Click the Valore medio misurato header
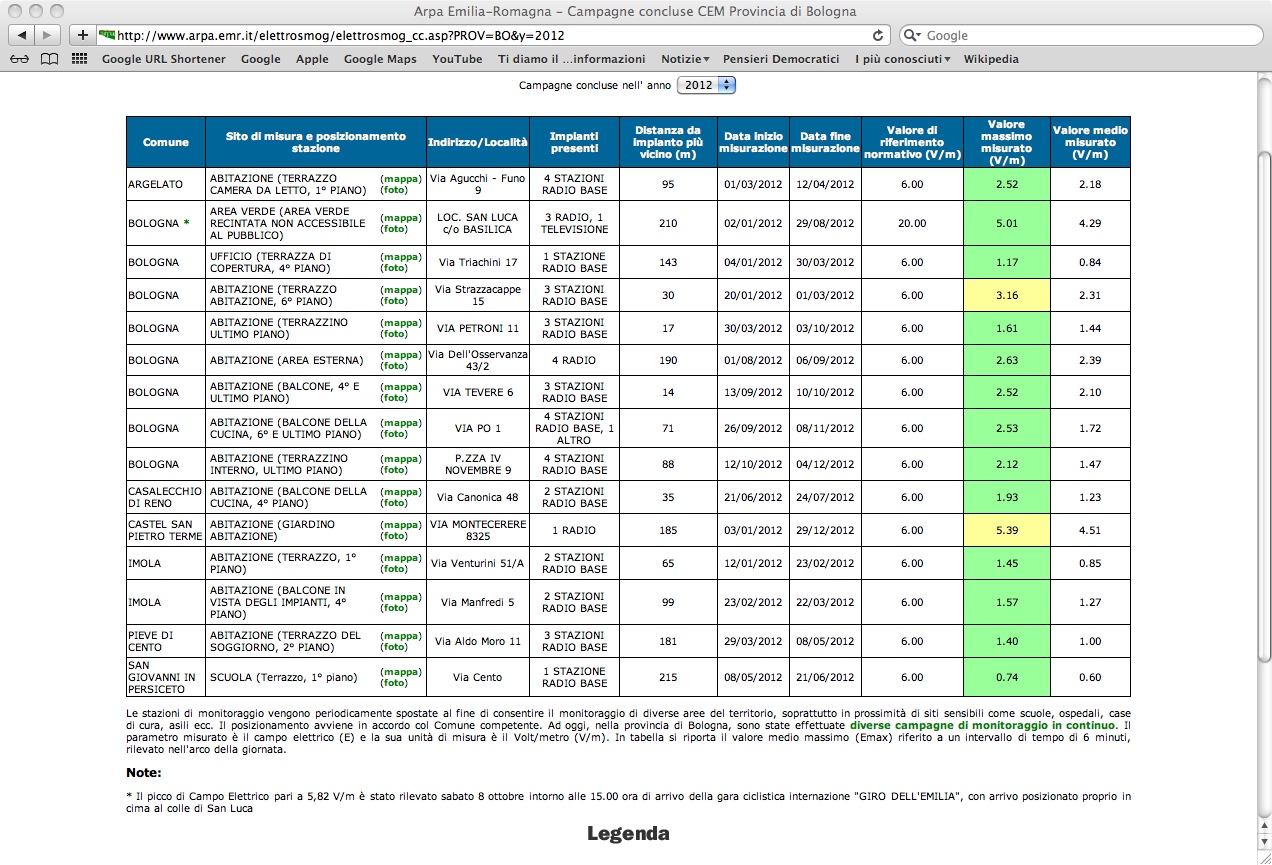Screen dimensions: 1272x865 point(1090,142)
